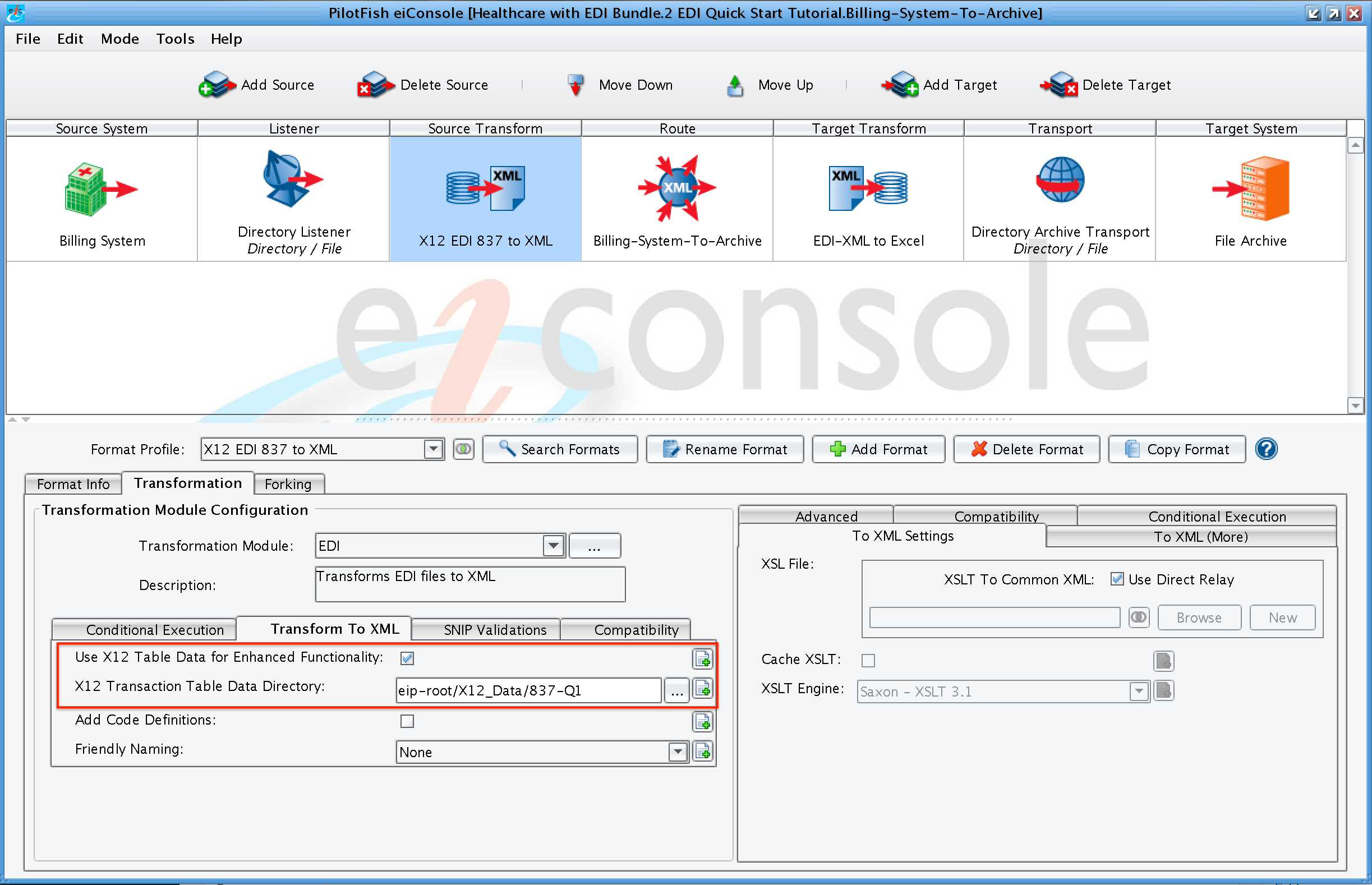Expand the Friendly Naming dropdown

coord(677,751)
